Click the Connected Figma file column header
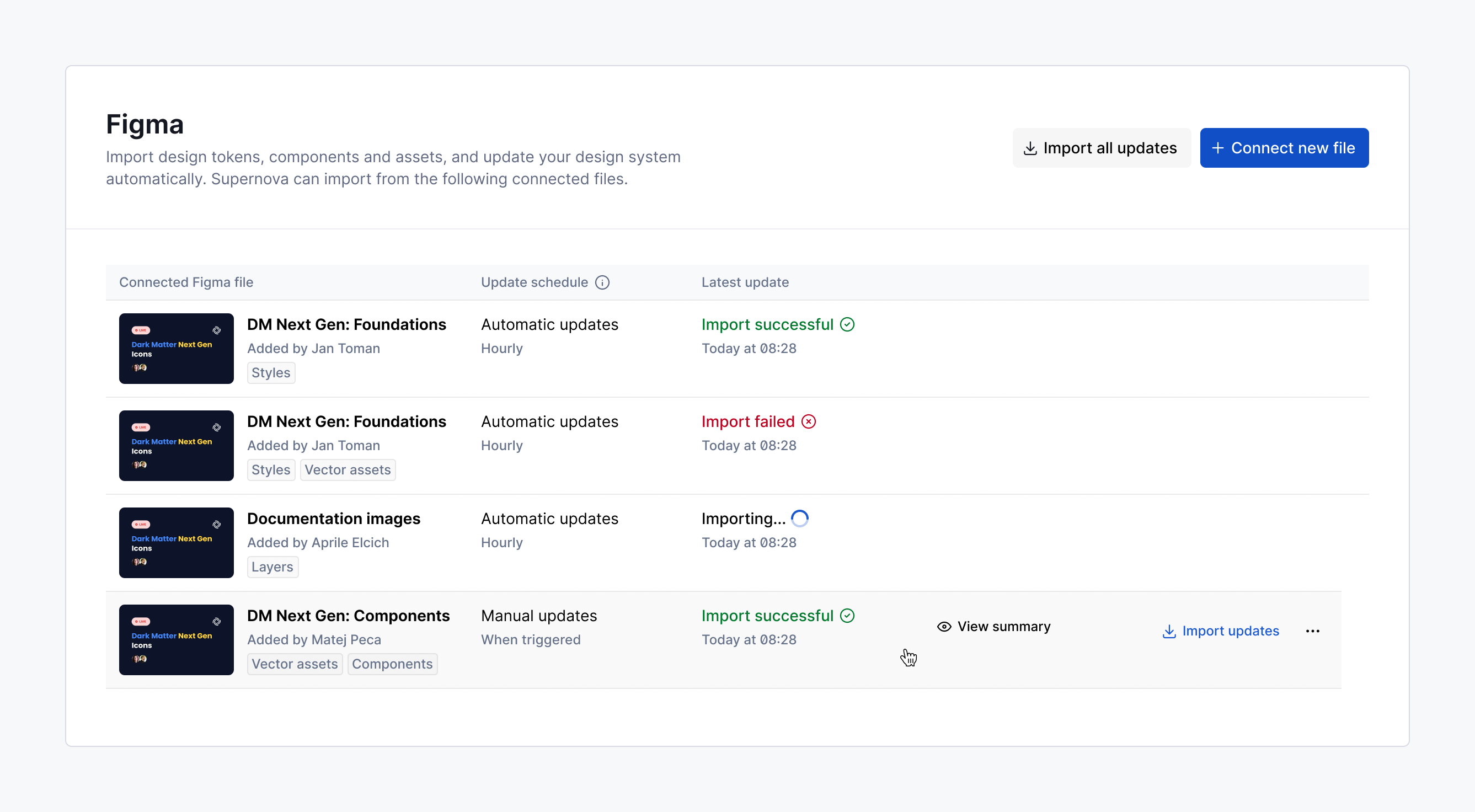1475x812 pixels. click(x=186, y=282)
